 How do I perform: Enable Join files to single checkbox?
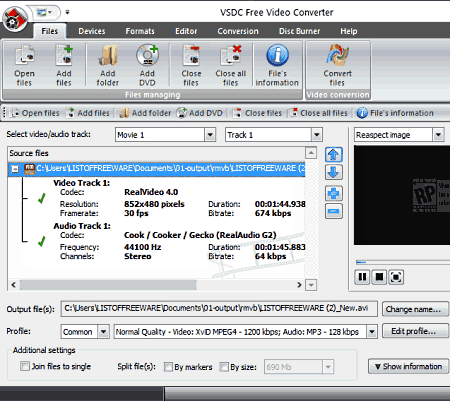coord(25,366)
